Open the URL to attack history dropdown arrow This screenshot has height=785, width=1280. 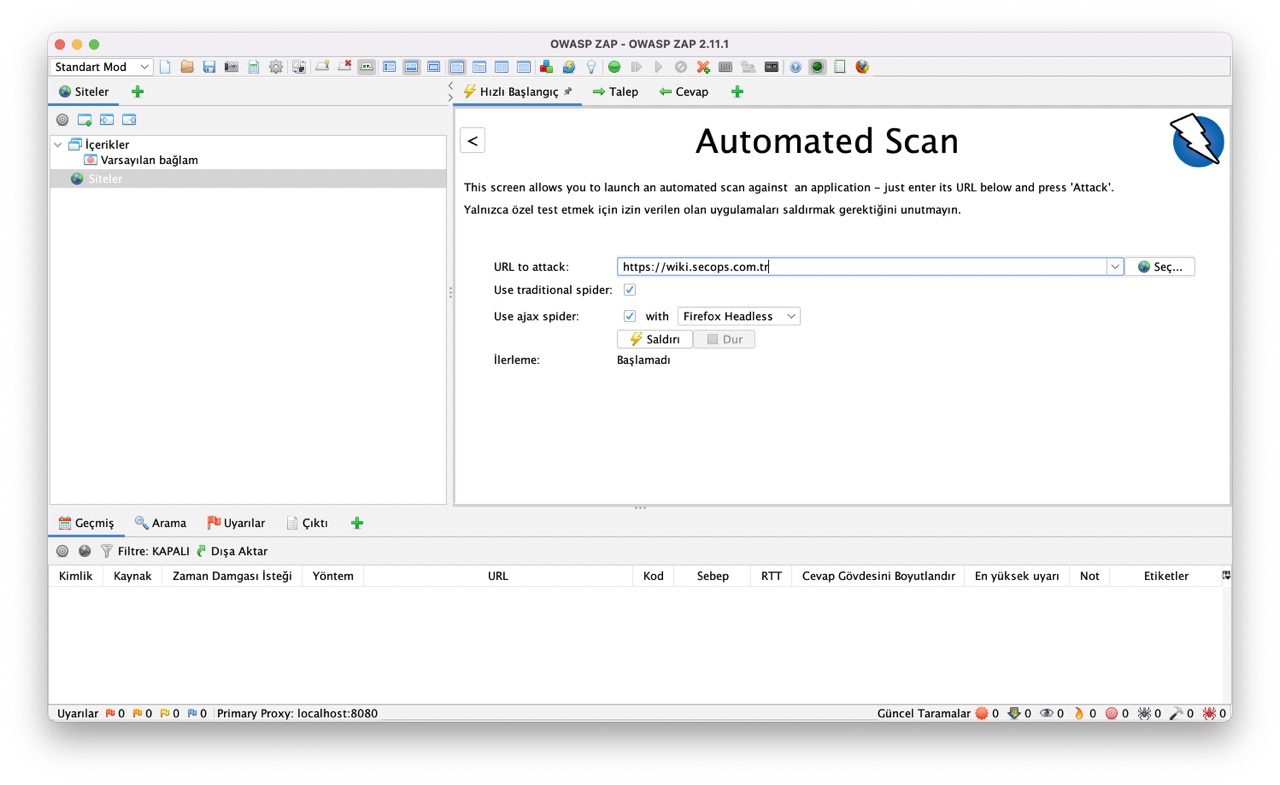point(1114,267)
